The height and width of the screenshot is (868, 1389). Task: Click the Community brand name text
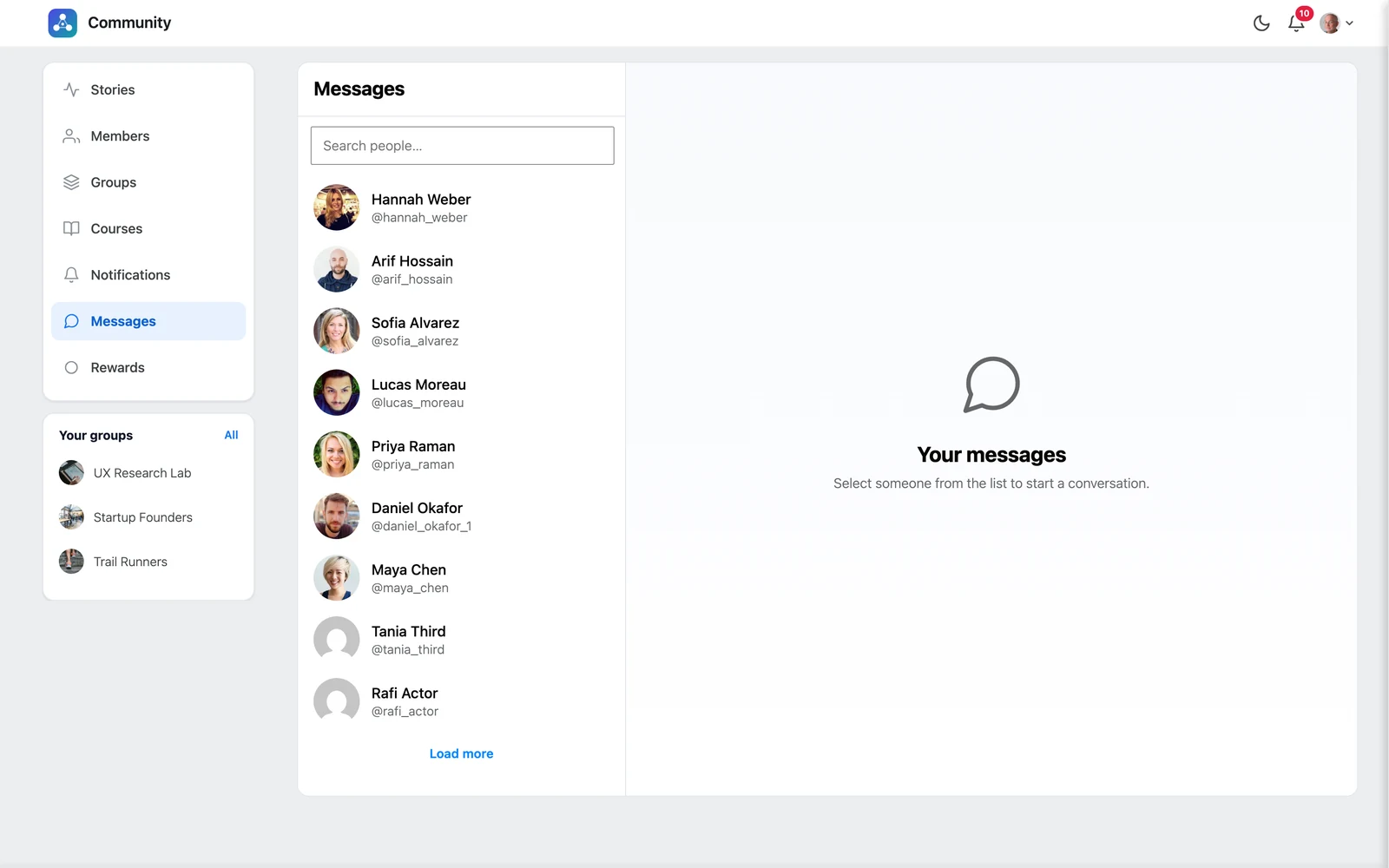pos(129,23)
